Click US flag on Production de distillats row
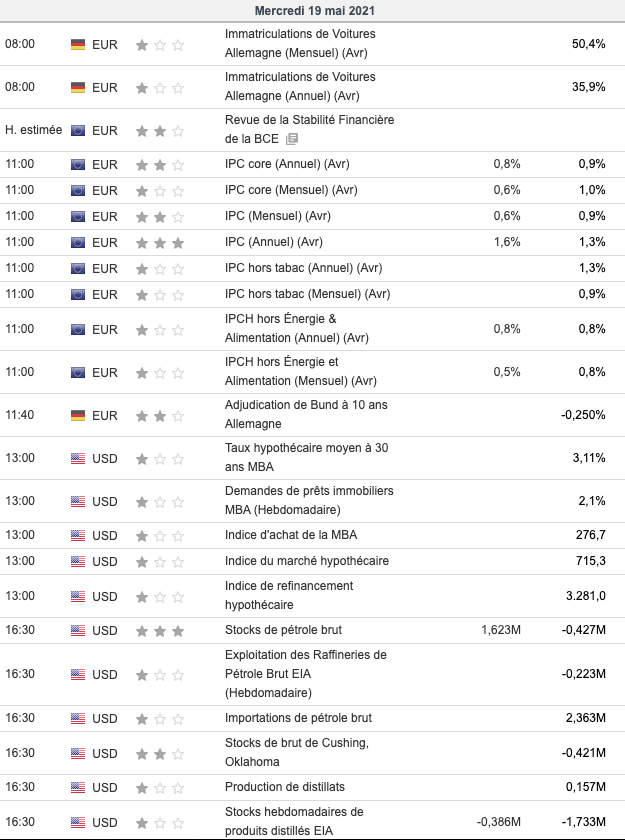625x840 pixels. pyautogui.click(x=78, y=787)
